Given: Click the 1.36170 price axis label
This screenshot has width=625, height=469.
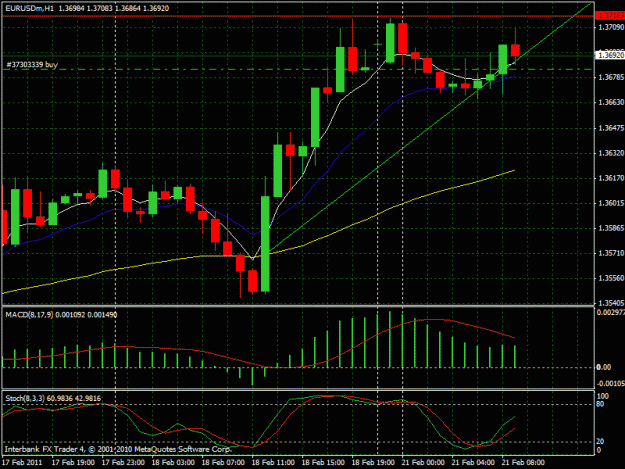Looking at the screenshot, I should (611, 178).
